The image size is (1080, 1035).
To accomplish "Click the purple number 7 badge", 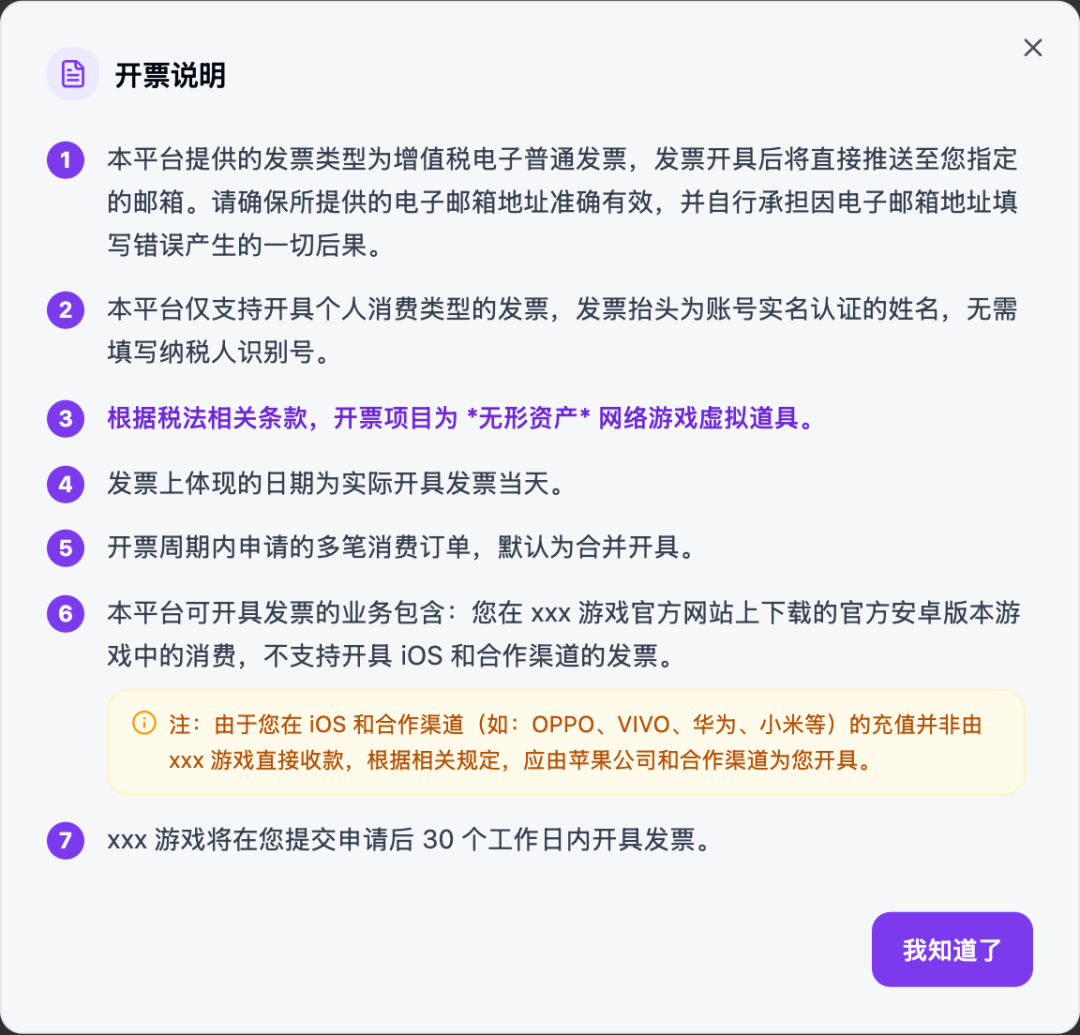I will click(65, 840).
